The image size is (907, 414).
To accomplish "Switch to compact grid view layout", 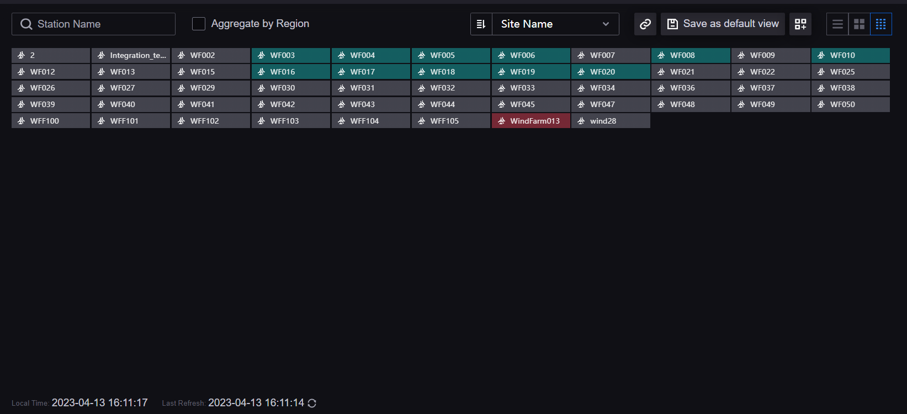I will pos(880,24).
